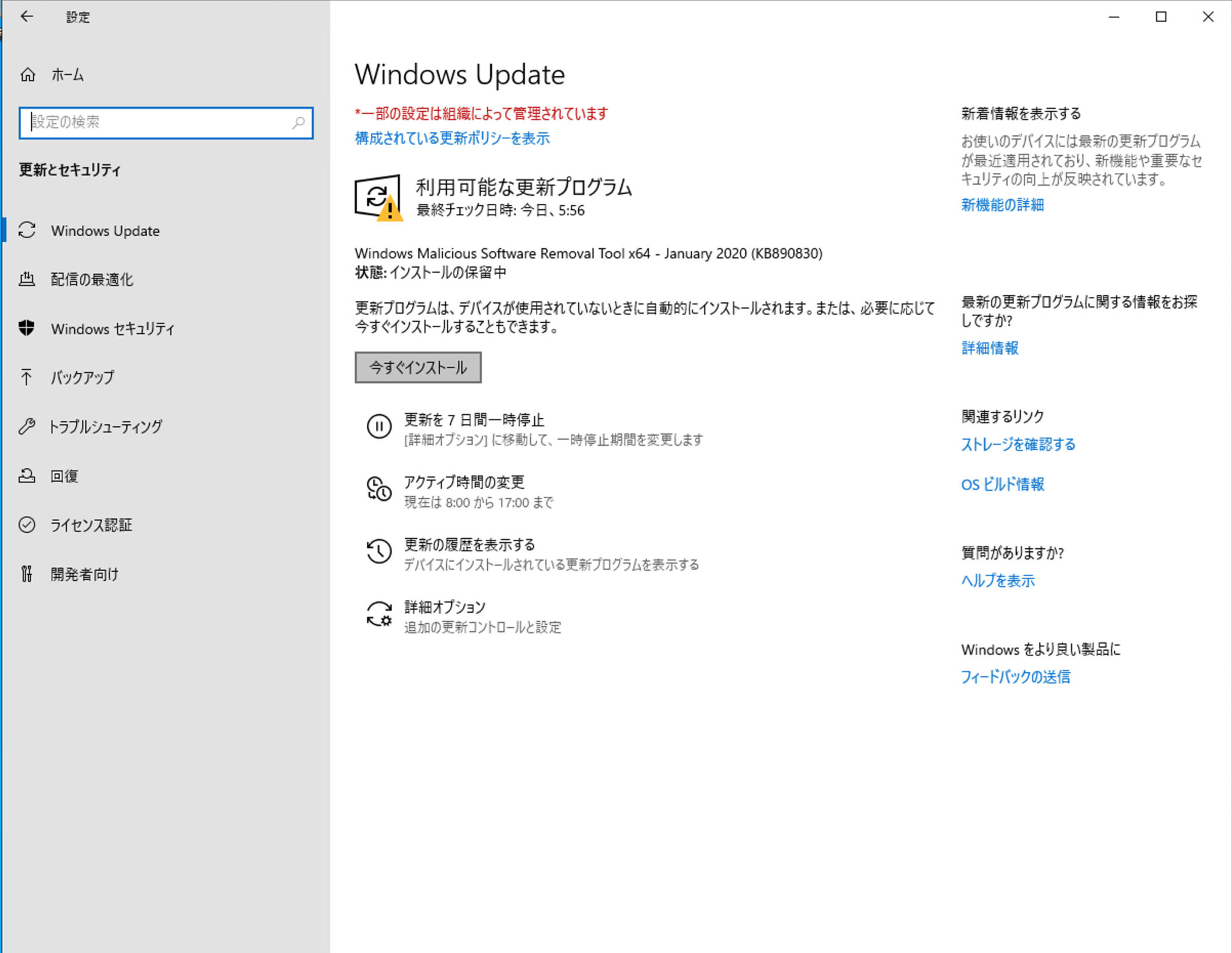This screenshot has width=1232, height=953.
Task: Select the バックアップ arrow icon
Action: [27, 378]
